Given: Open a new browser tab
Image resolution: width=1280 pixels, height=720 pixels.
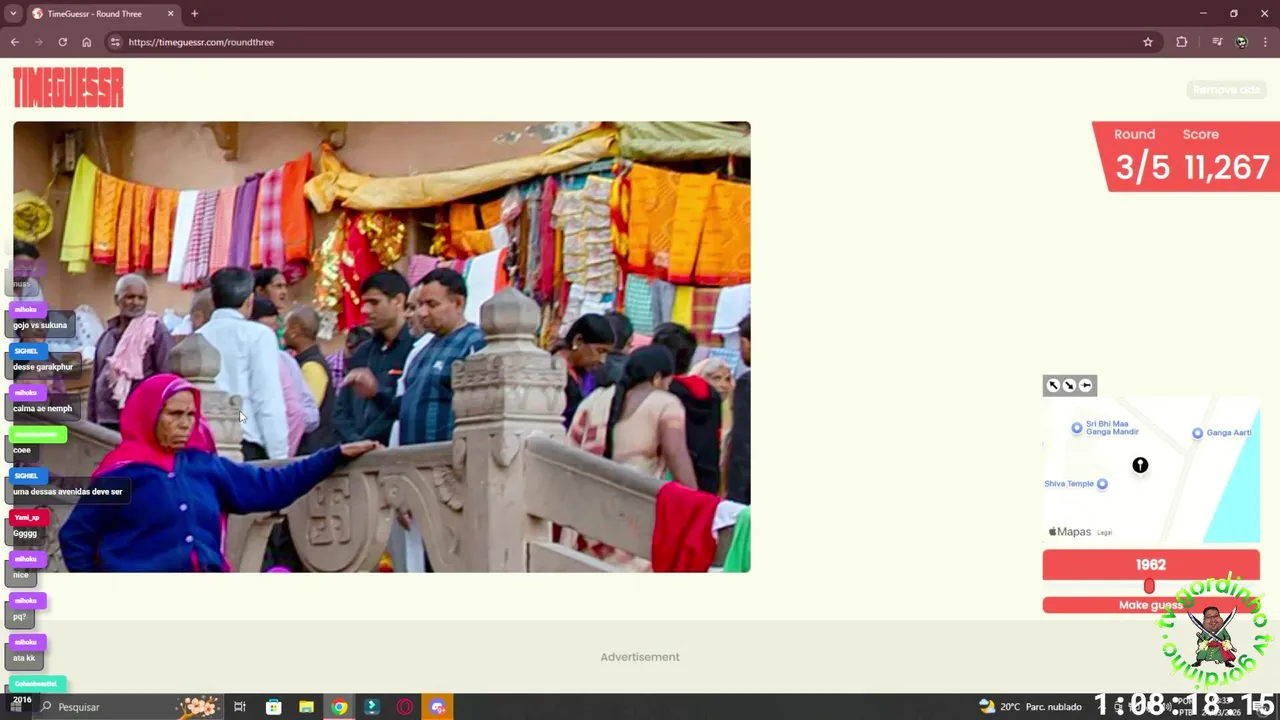Looking at the screenshot, I should coord(194,14).
